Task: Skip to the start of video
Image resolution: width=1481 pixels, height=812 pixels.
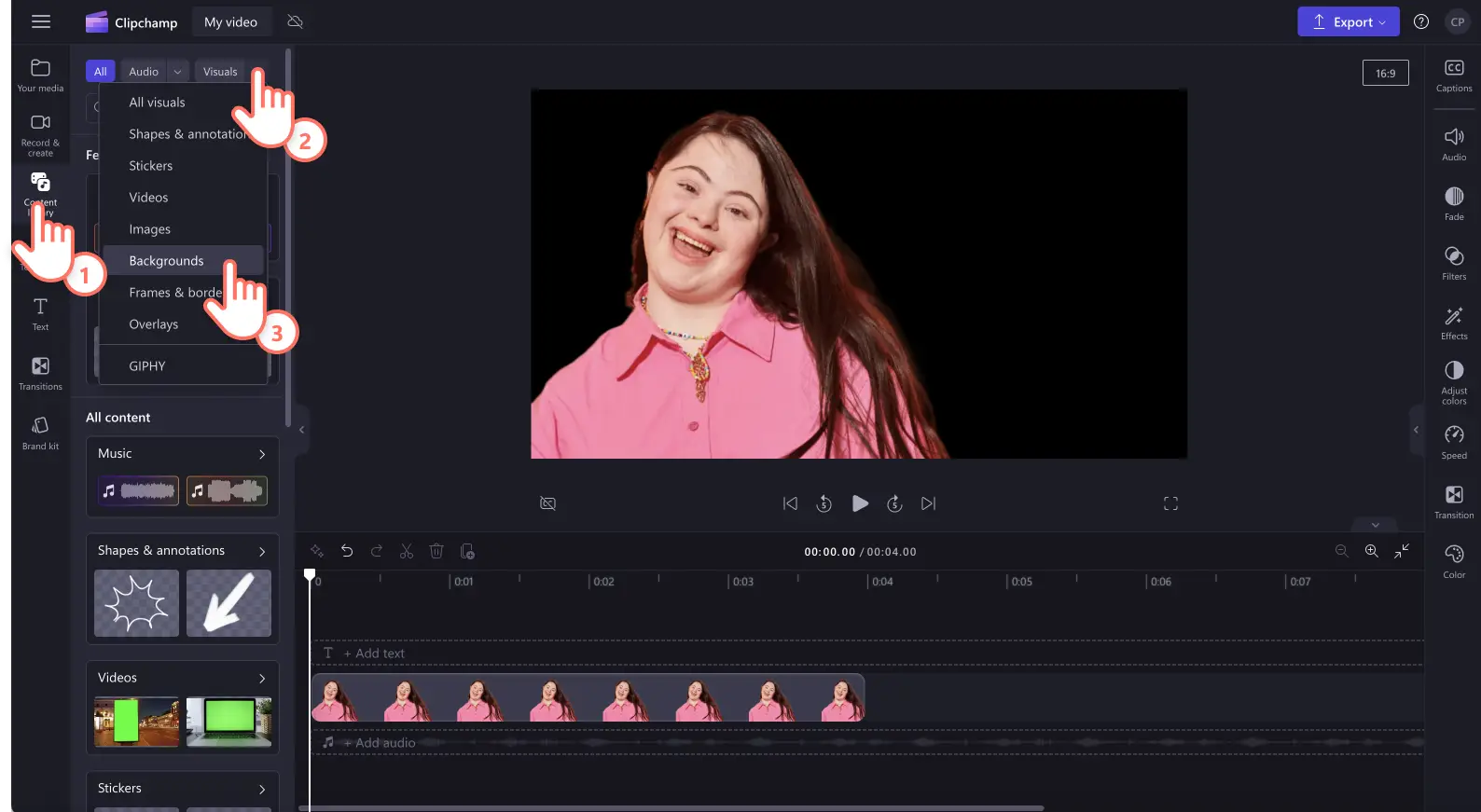Action: pyautogui.click(x=790, y=503)
